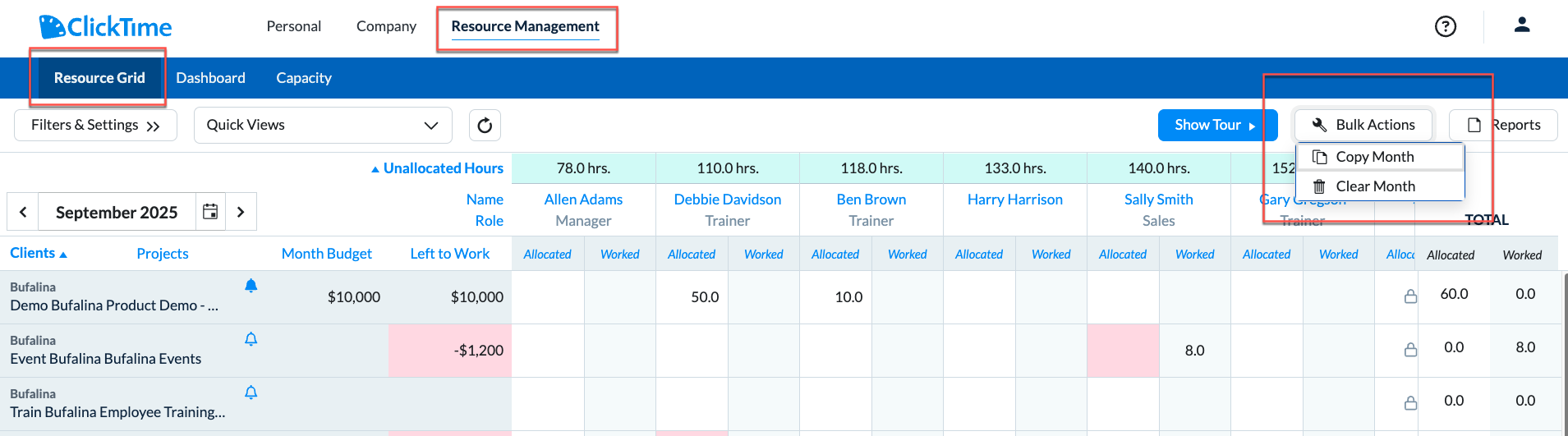Click Demo Bufalina Product Demo project row
1568x436 pixels.
point(114,305)
